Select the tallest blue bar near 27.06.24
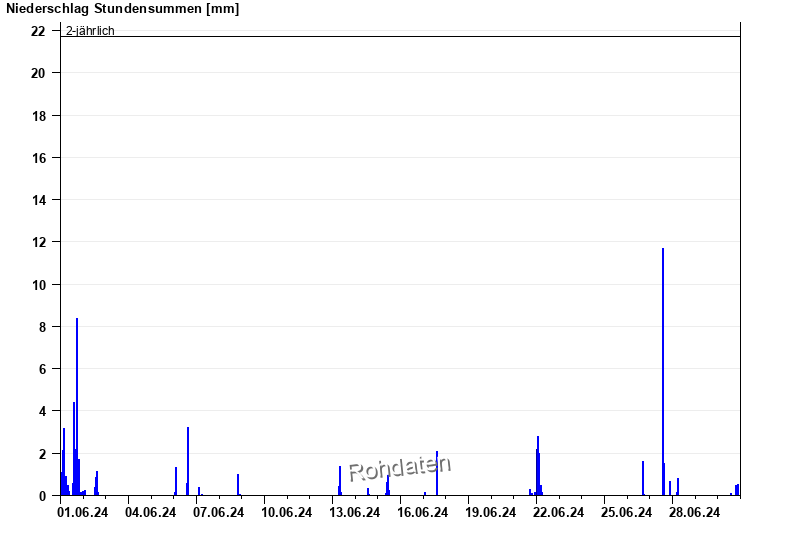Viewport: 800px width, 550px height. tap(662, 370)
